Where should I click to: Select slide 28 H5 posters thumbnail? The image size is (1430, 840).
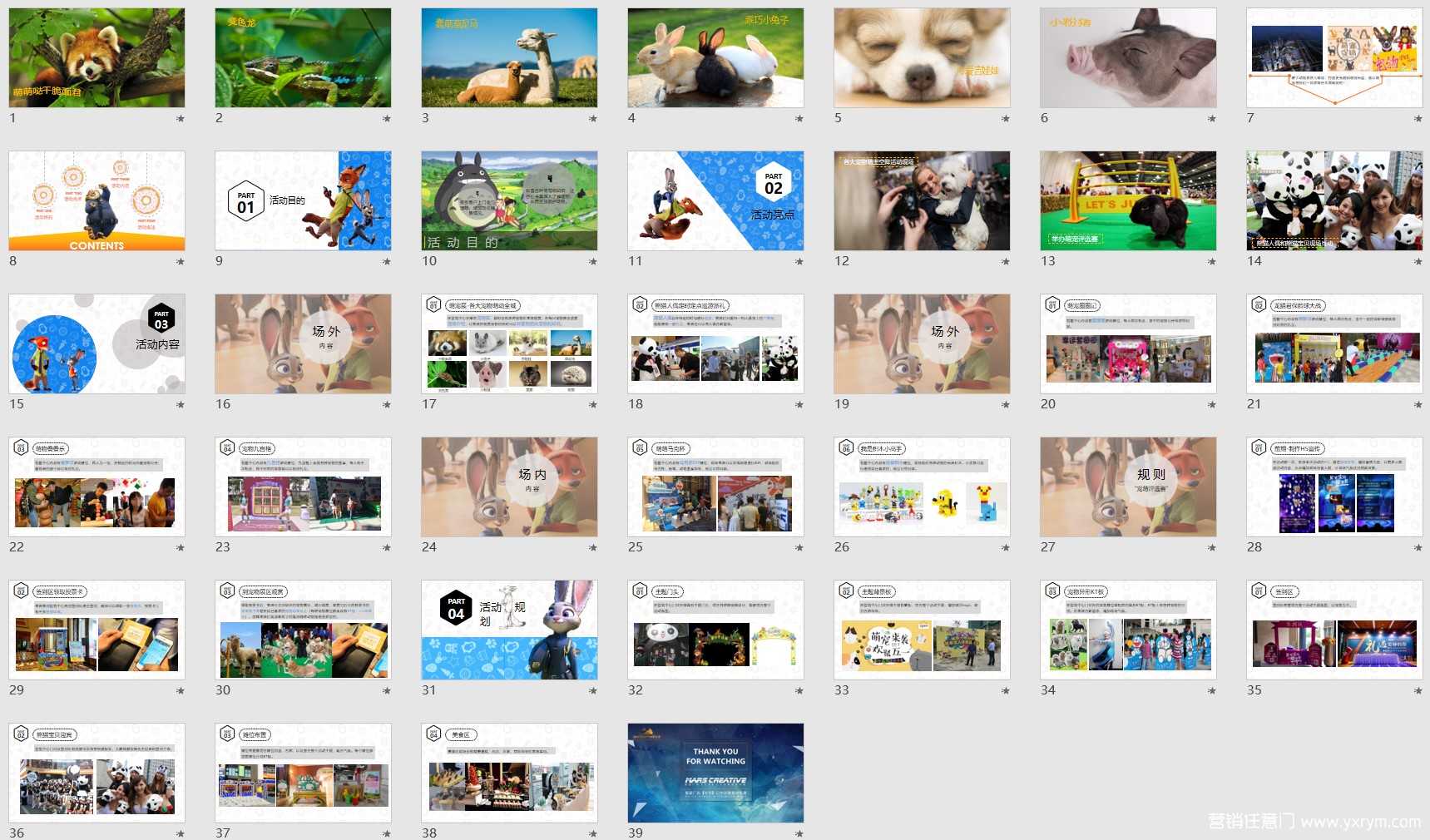(1334, 487)
